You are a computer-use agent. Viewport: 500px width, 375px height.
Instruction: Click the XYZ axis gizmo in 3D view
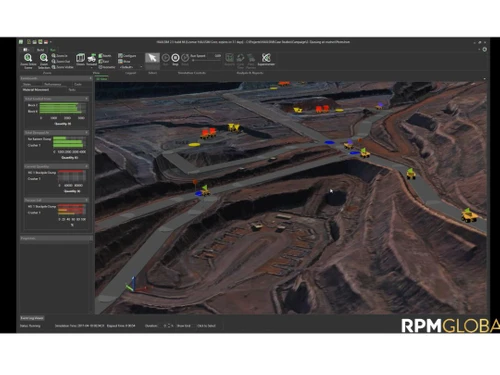[x=135, y=285]
